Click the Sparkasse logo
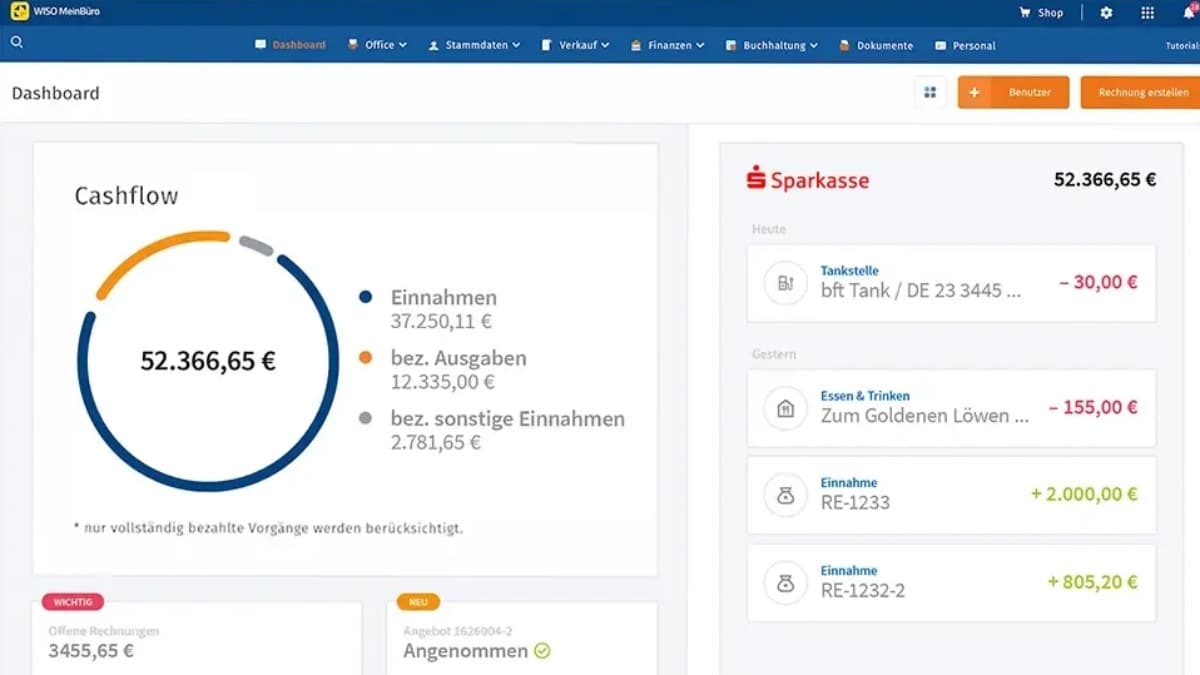This screenshot has width=1200, height=675. click(x=808, y=180)
